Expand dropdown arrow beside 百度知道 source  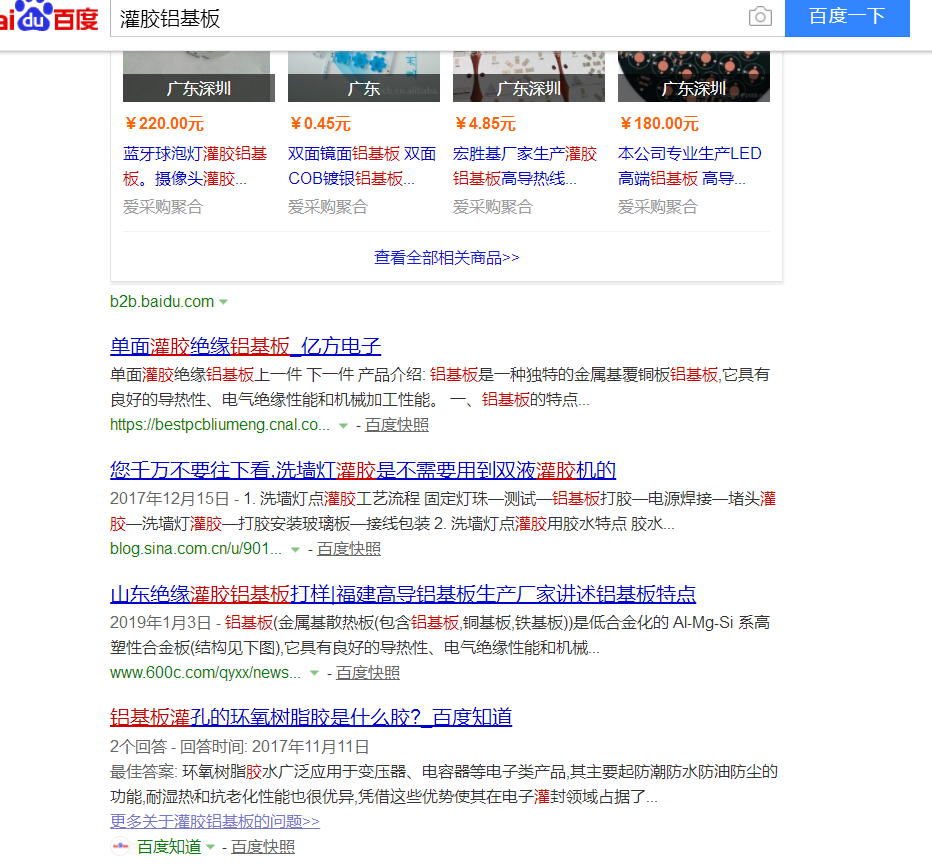click(210, 847)
